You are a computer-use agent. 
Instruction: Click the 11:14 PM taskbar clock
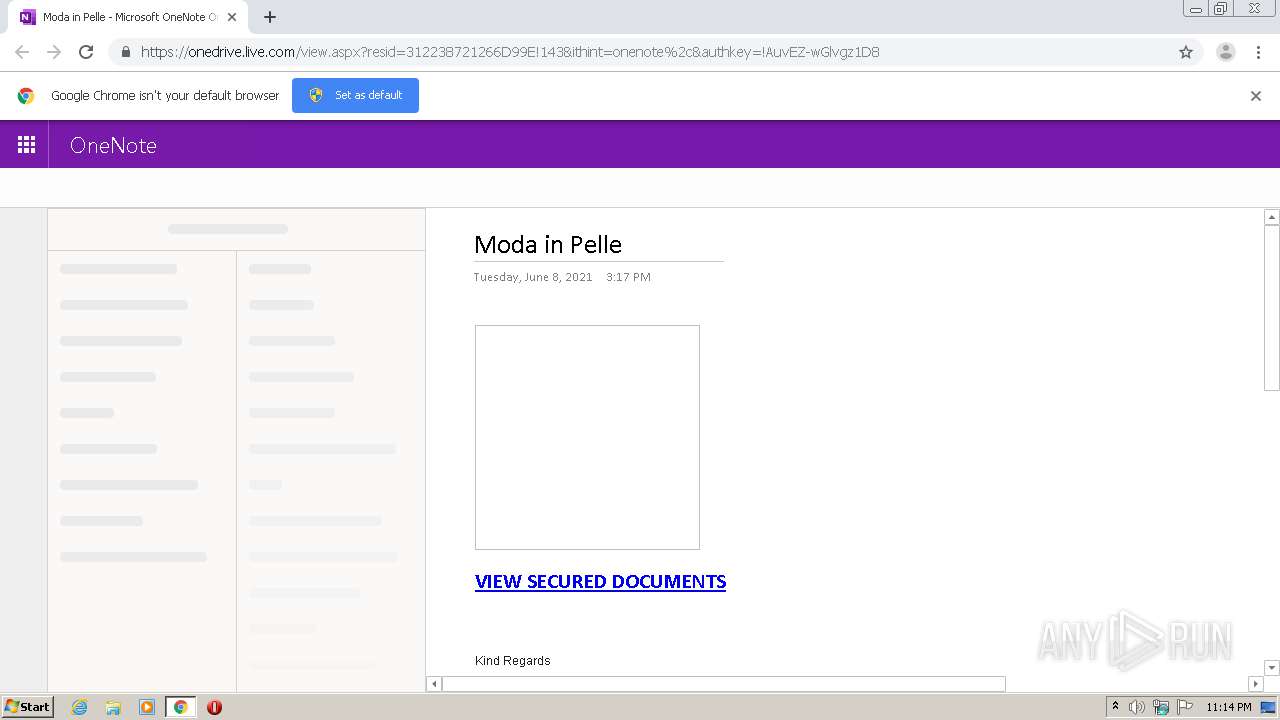1229,707
